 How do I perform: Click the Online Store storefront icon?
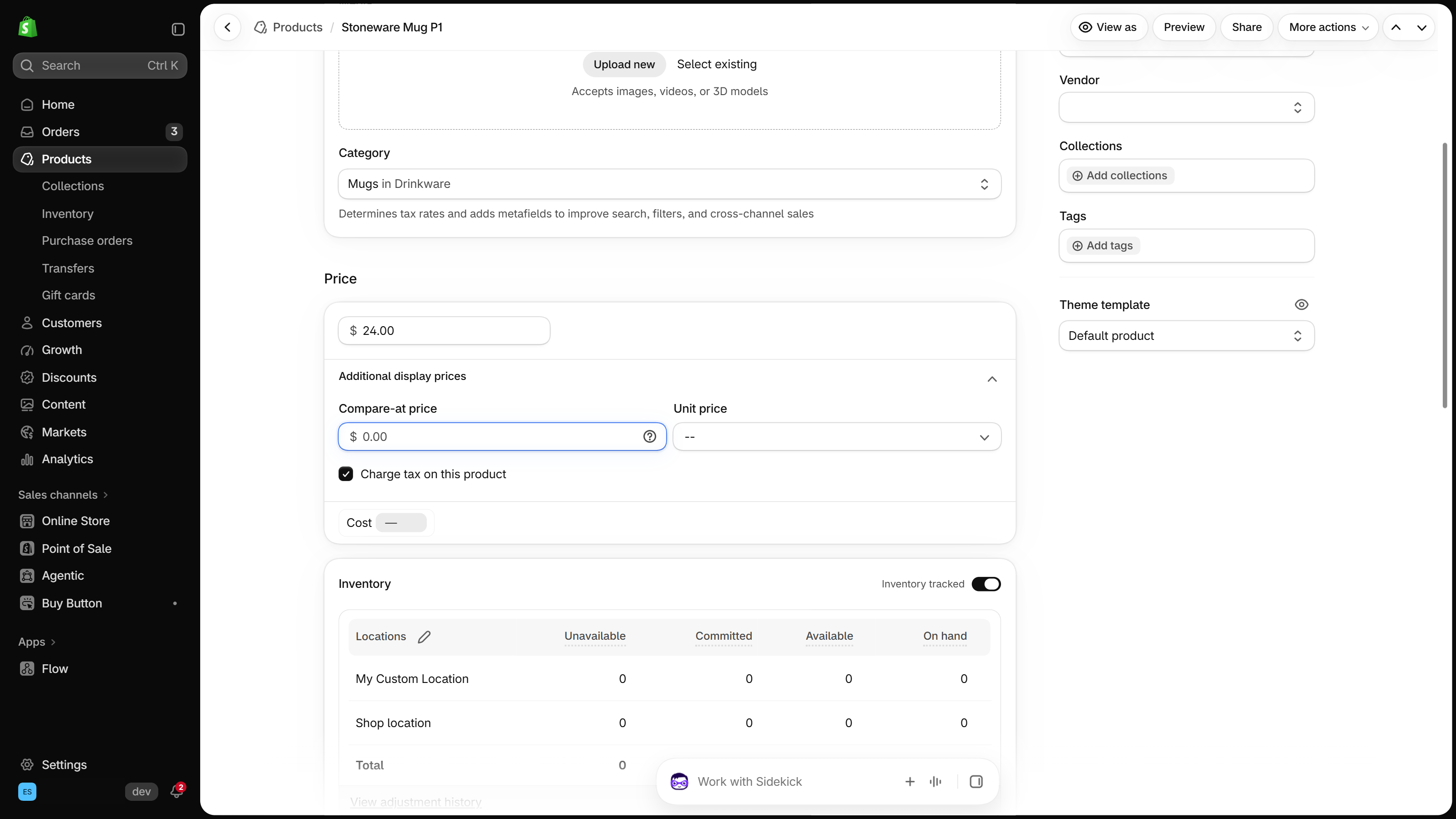click(26, 521)
